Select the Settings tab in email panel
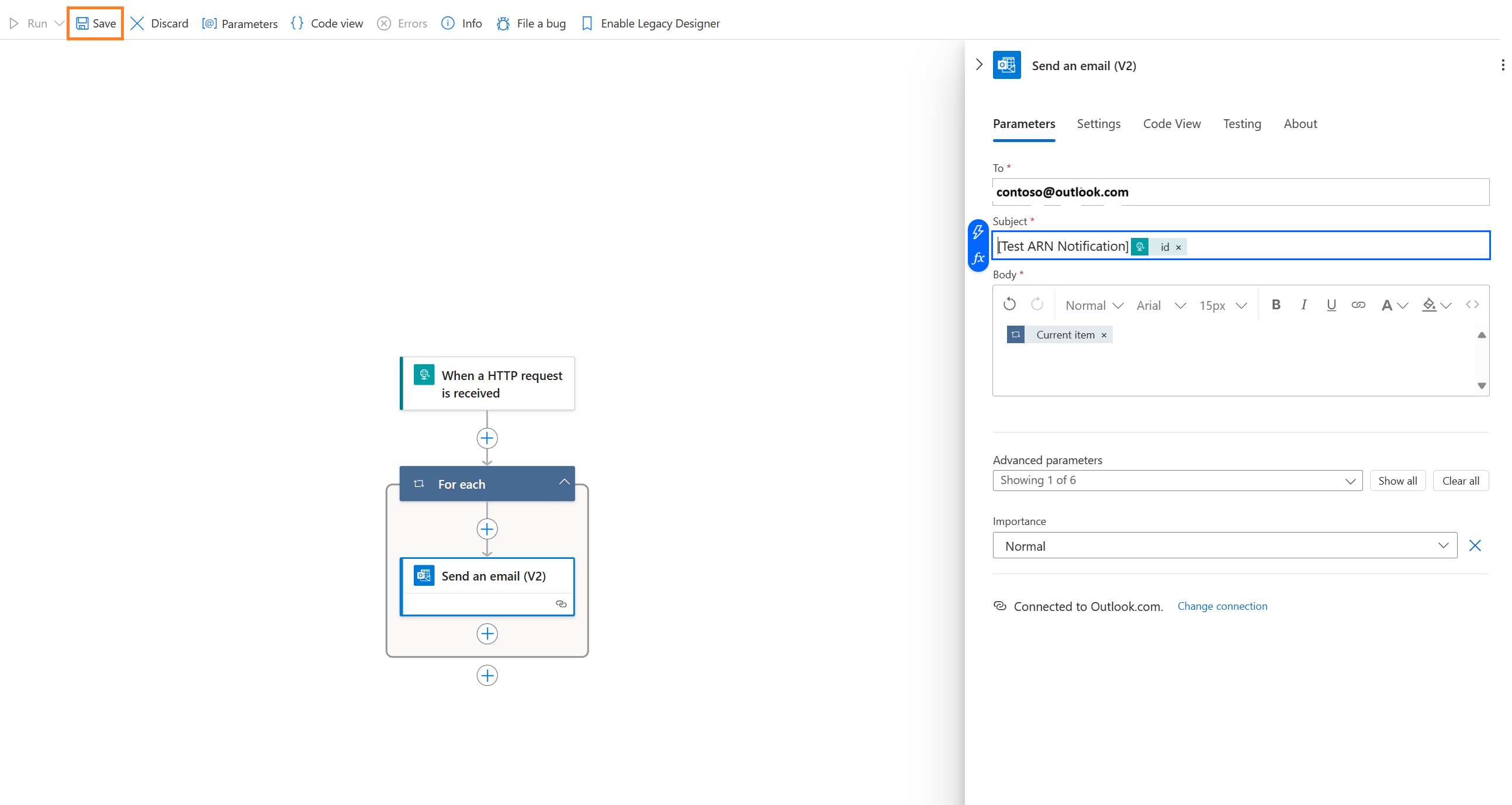 (1099, 123)
